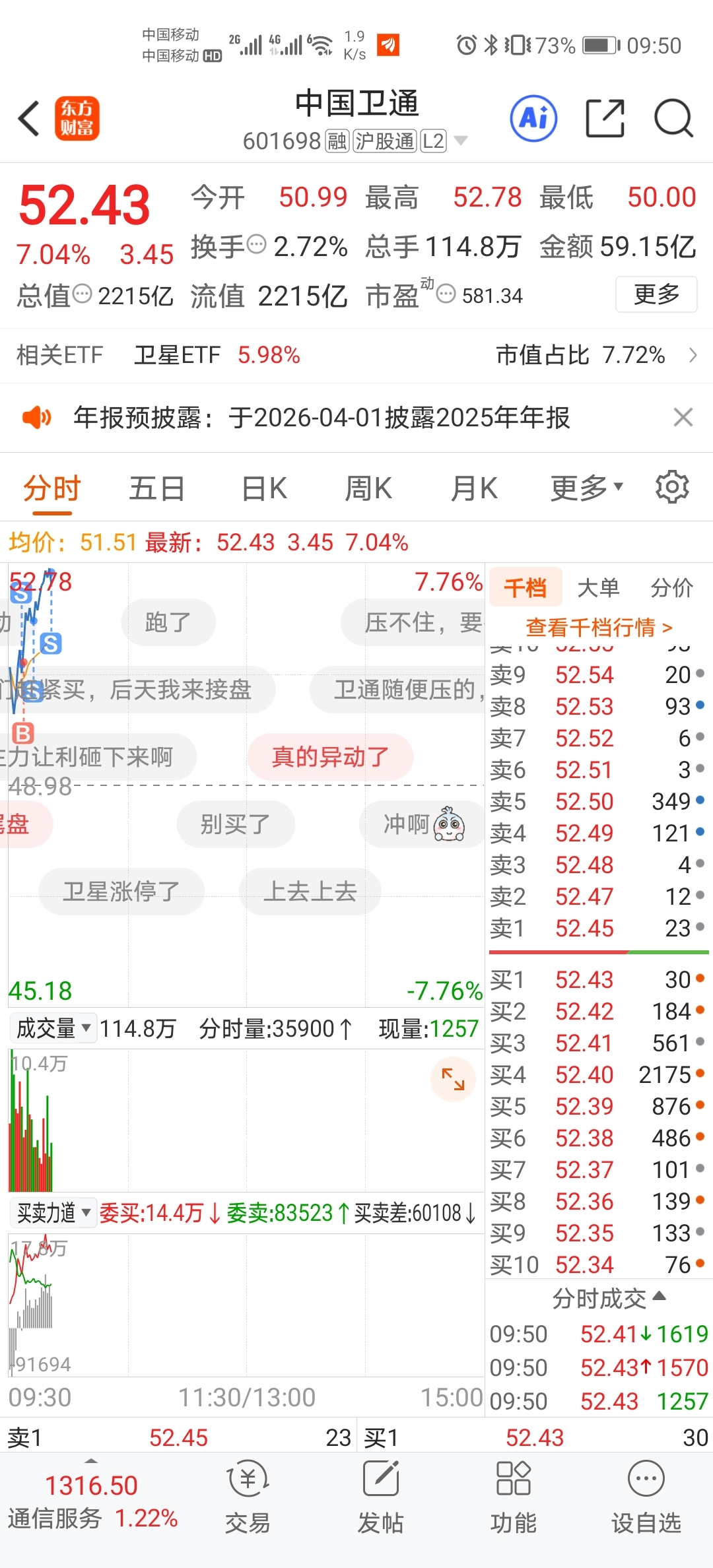This screenshot has height=1568, width=713.
Task: Select the 分价 tab
Action: point(671,587)
